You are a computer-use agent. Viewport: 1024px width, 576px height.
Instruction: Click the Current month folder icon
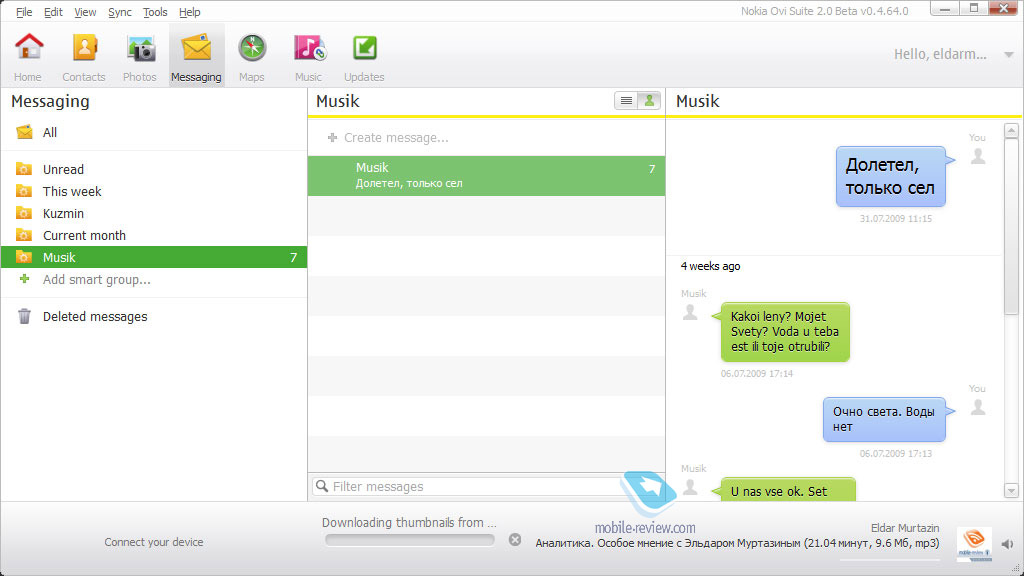(x=24, y=235)
